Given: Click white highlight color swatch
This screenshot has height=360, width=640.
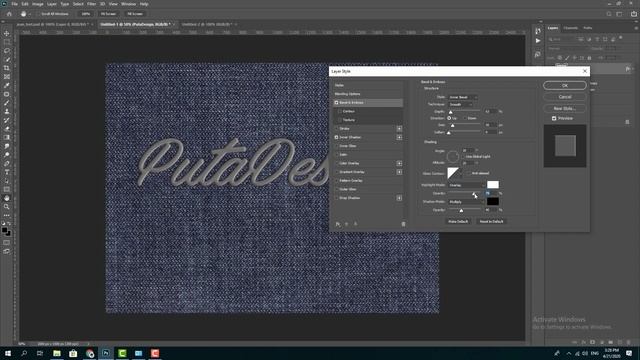Looking at the screenshot, I should tap(493, 184).
